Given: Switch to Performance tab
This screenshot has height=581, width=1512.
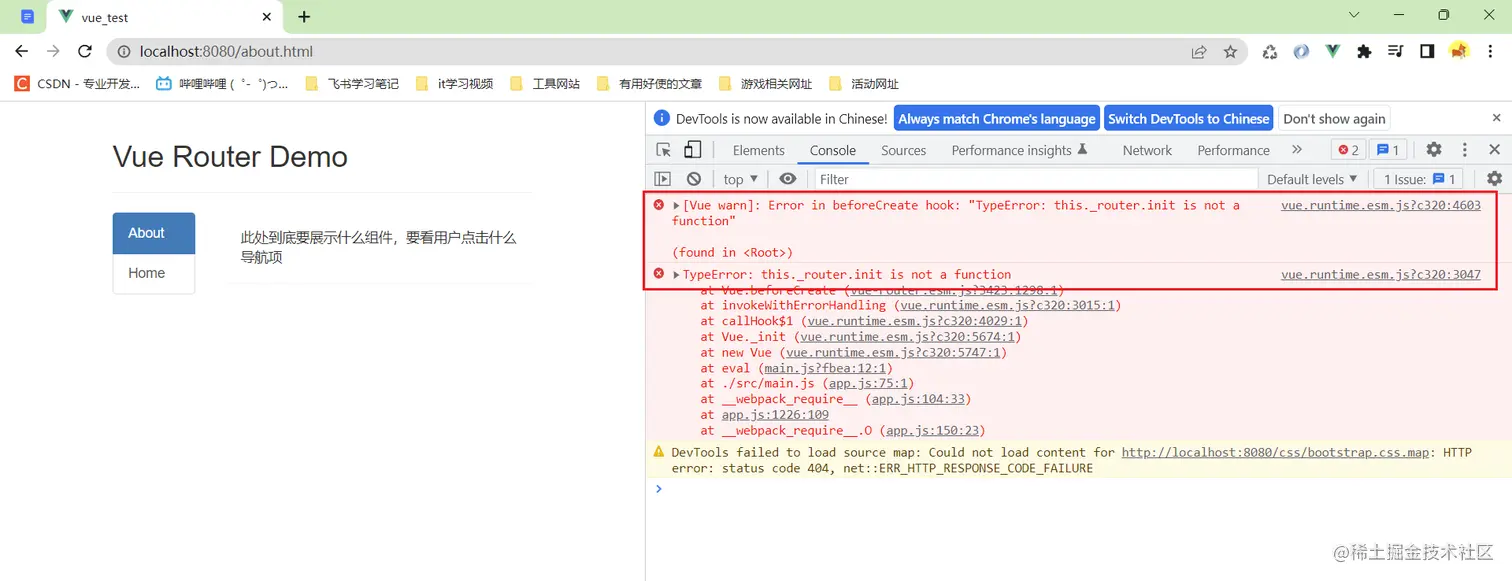Looking at the screenshot, I should tap(1233, 150).
